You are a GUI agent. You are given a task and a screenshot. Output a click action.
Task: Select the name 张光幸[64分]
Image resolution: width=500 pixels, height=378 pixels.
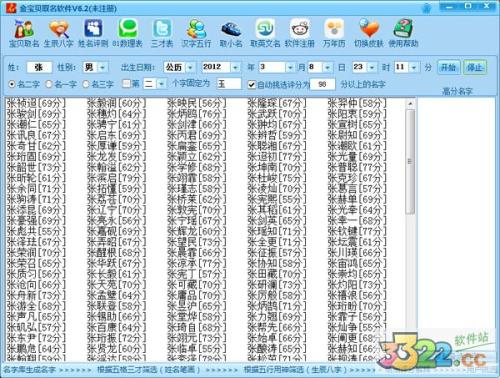pos(357,210)
